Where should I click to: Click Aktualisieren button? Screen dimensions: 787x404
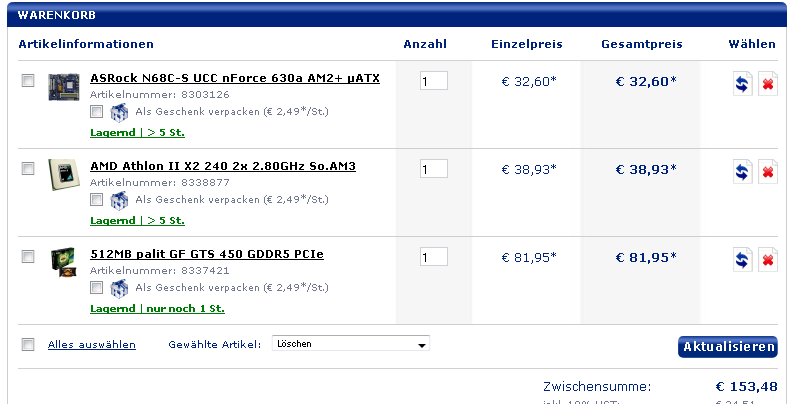pyautogui.click(x=727, y=347)
